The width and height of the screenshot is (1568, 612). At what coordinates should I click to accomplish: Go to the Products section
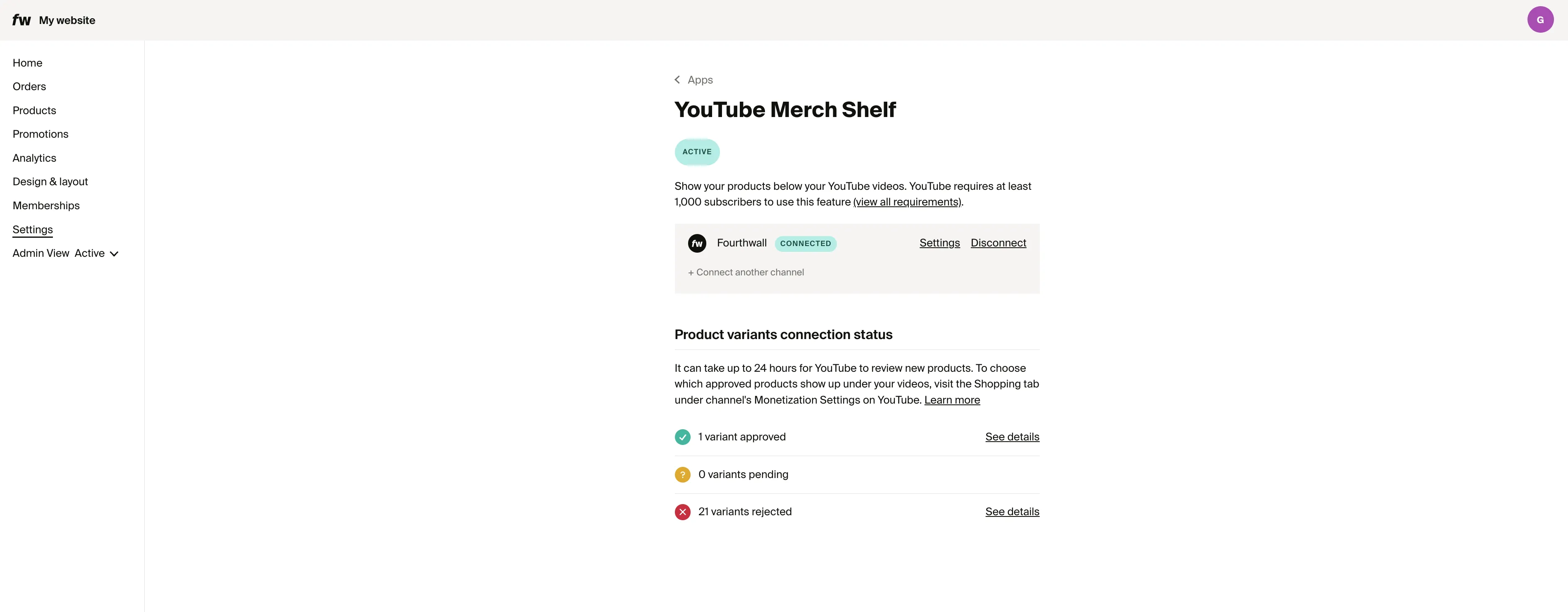point(34,110)
